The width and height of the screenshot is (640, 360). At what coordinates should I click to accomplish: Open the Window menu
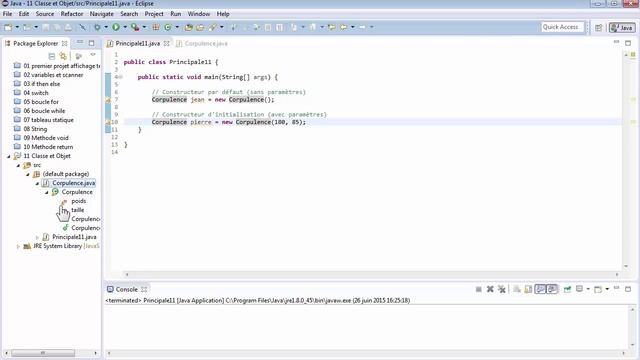pyautogui.click(x=199, y=14)
